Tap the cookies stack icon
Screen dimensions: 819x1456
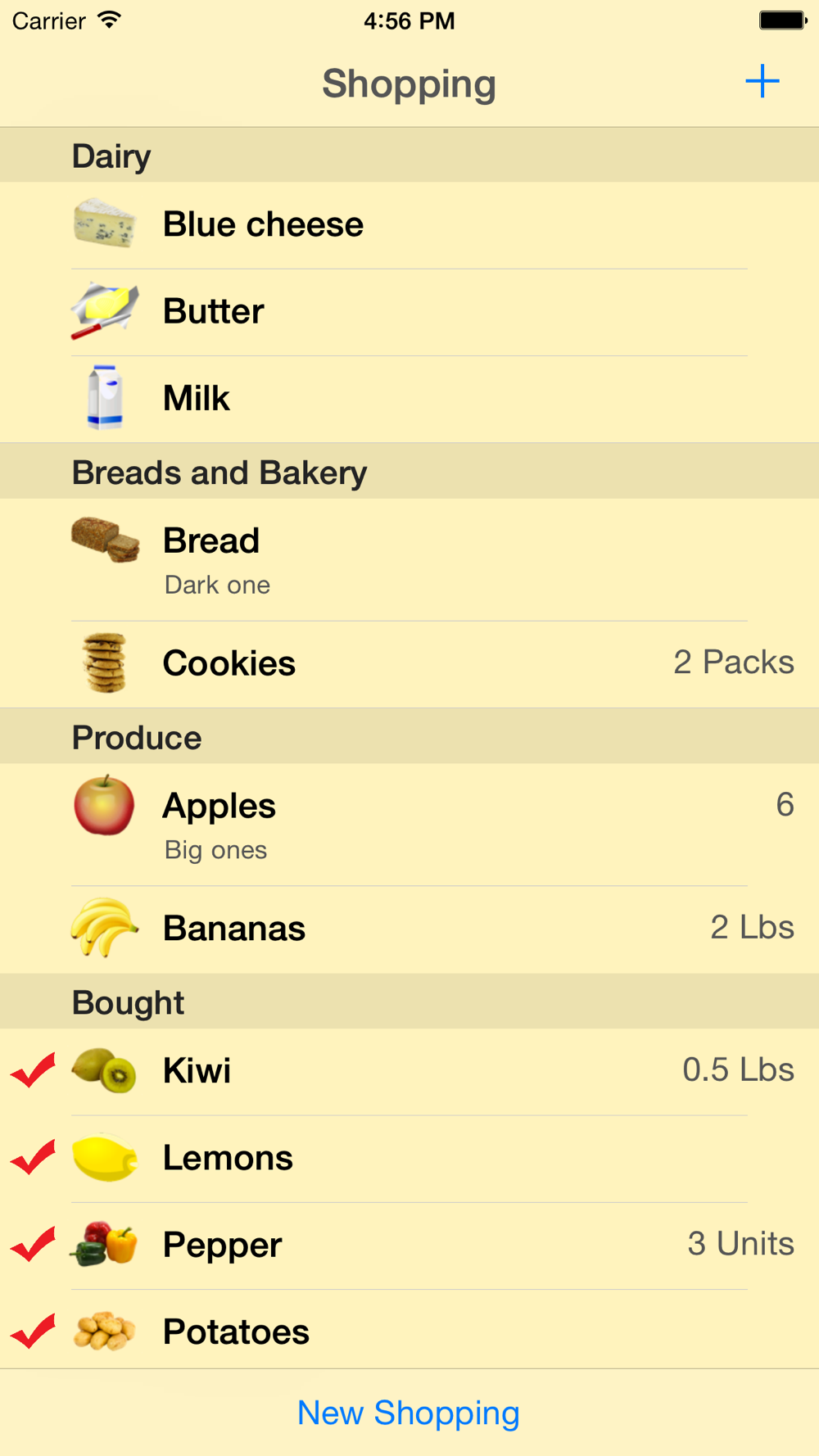105,662
